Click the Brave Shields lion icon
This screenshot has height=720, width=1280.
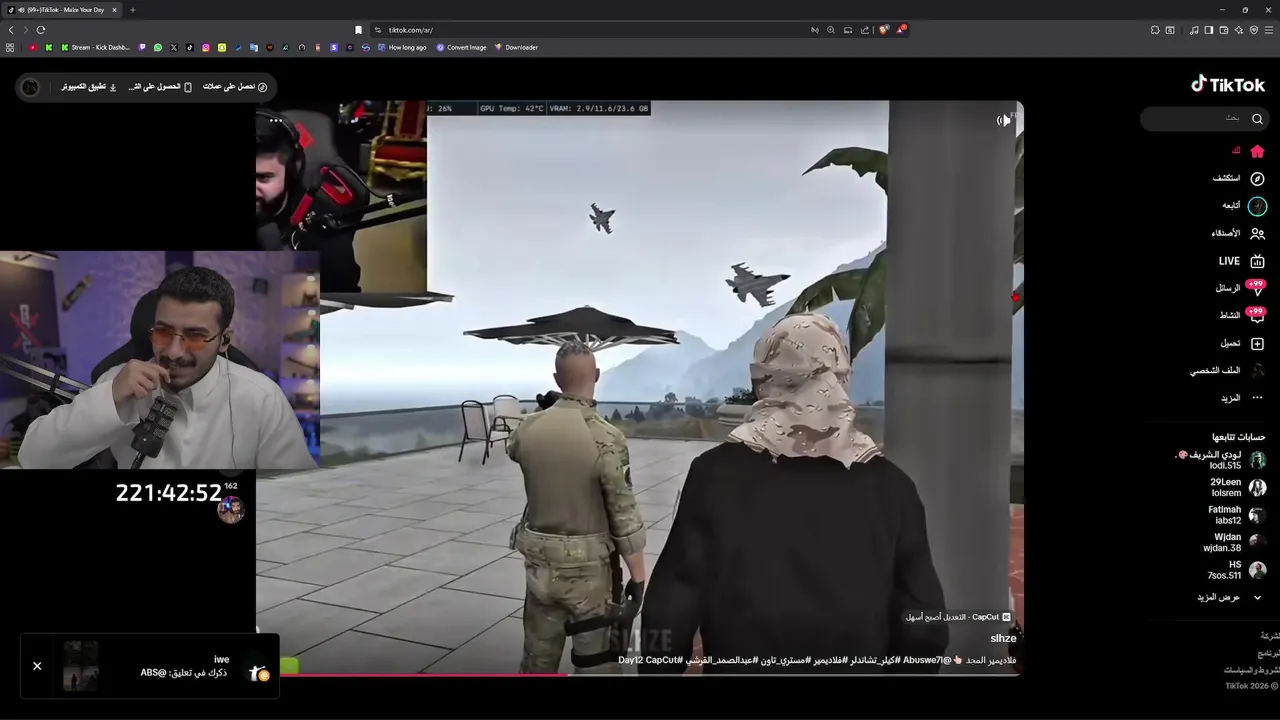click(x=883, y=30)
